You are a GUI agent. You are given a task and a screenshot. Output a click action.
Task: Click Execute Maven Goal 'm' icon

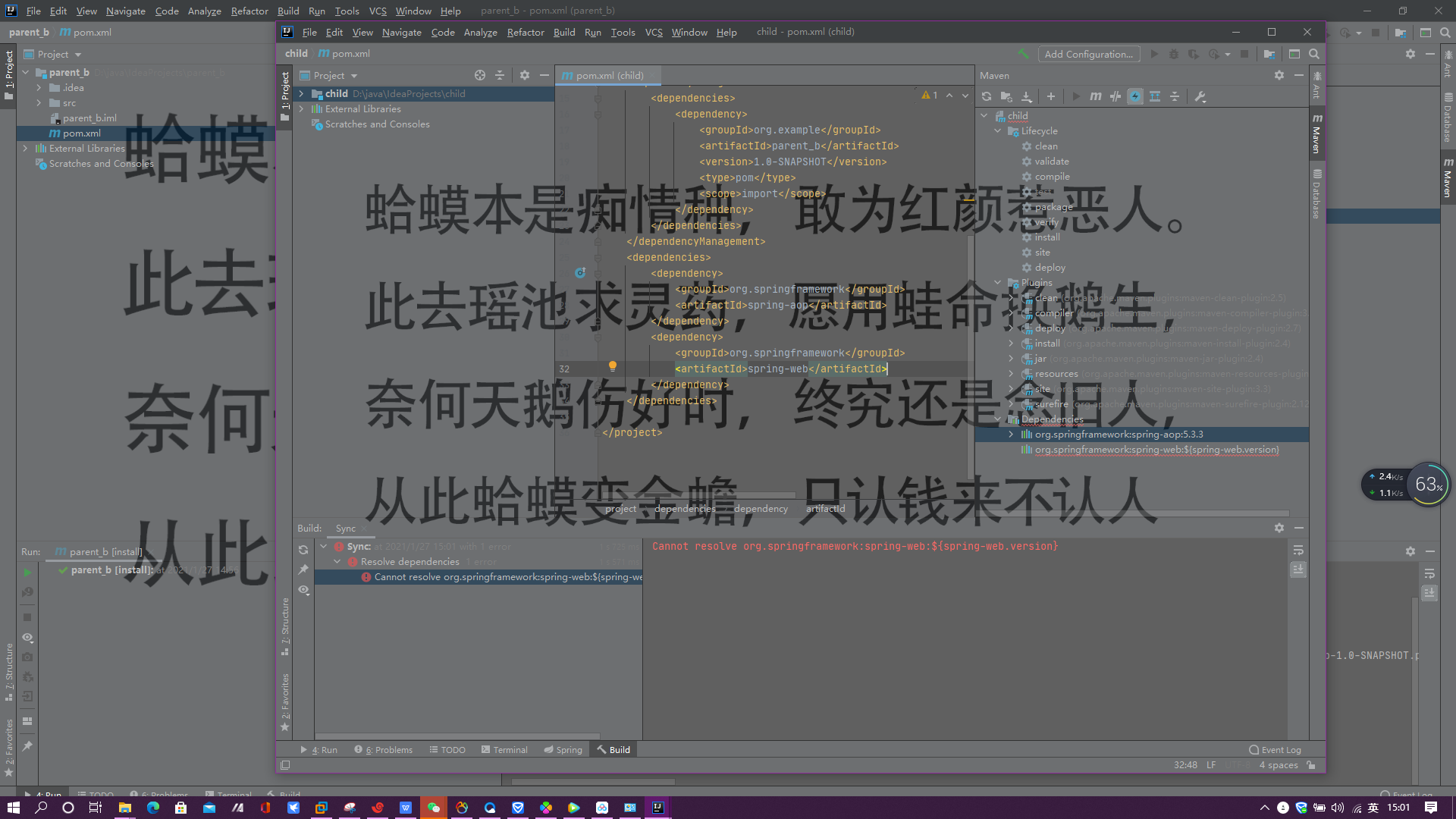(x=1096, y=96)
